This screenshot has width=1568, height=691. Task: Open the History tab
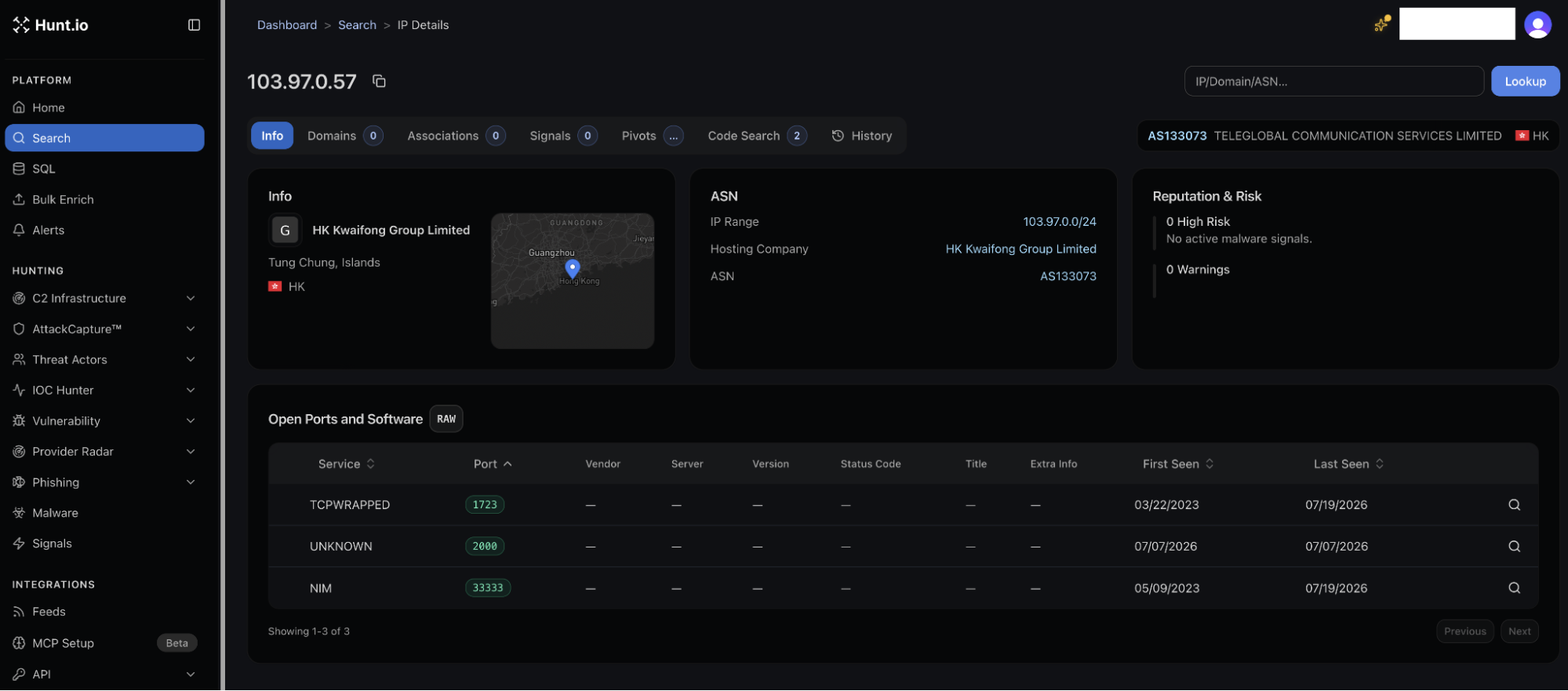(x=862, y=136)
